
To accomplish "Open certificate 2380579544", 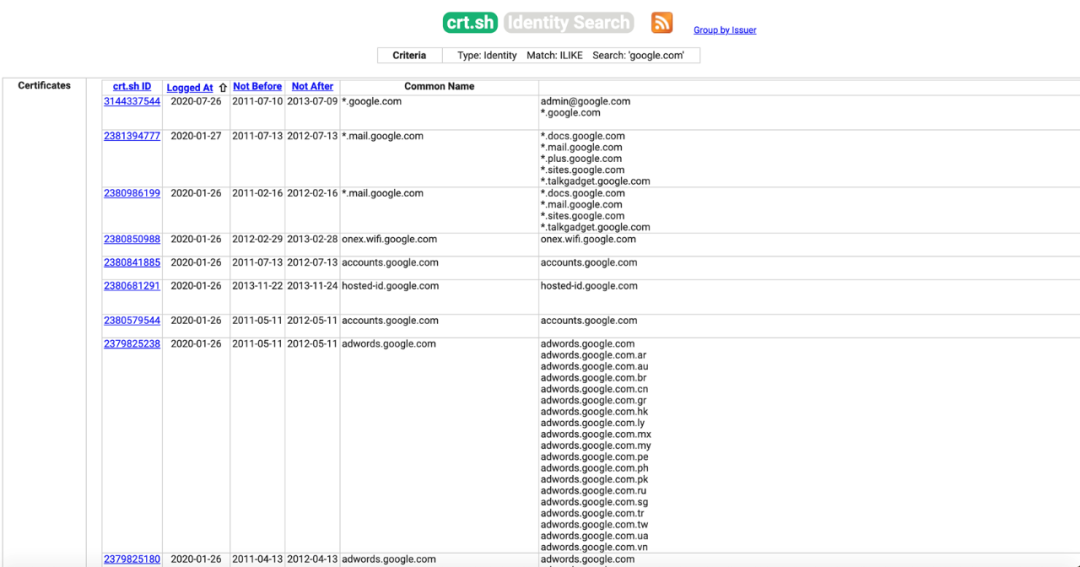I will pos(132,320).
